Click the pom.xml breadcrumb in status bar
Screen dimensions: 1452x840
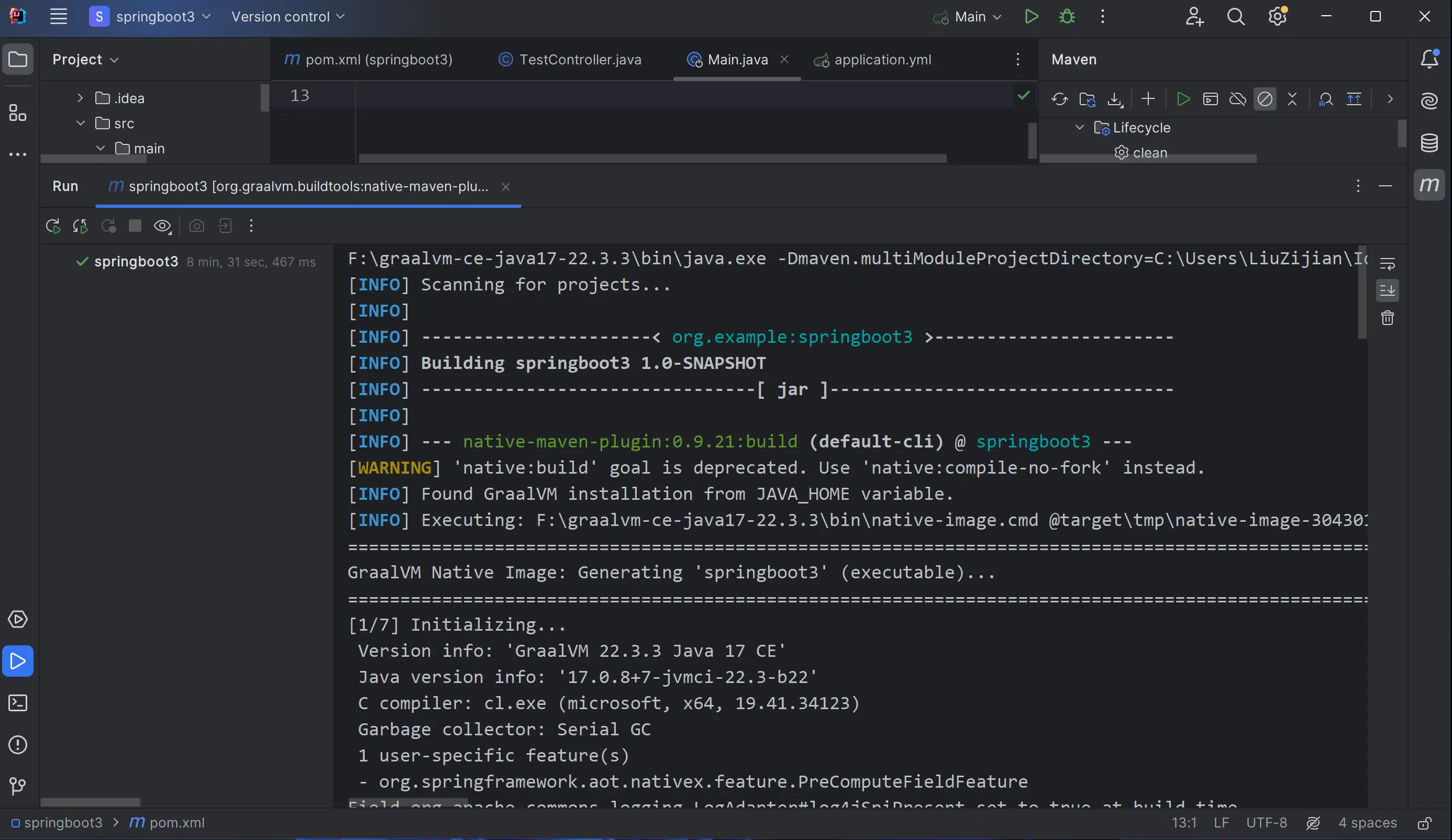click(176, 823)
